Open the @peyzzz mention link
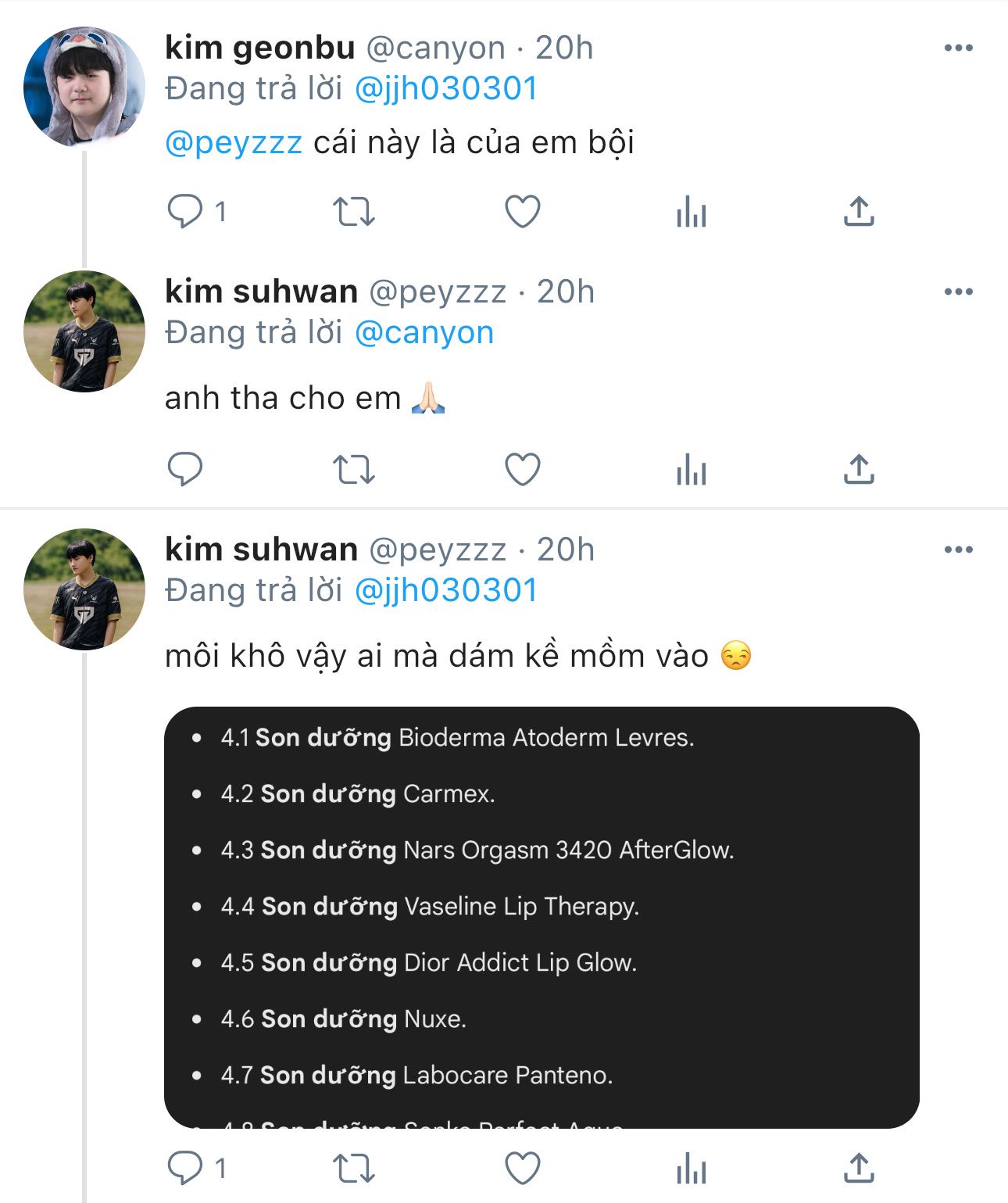This screenshot has height=1203, width=1008. (x=234, y=143)
